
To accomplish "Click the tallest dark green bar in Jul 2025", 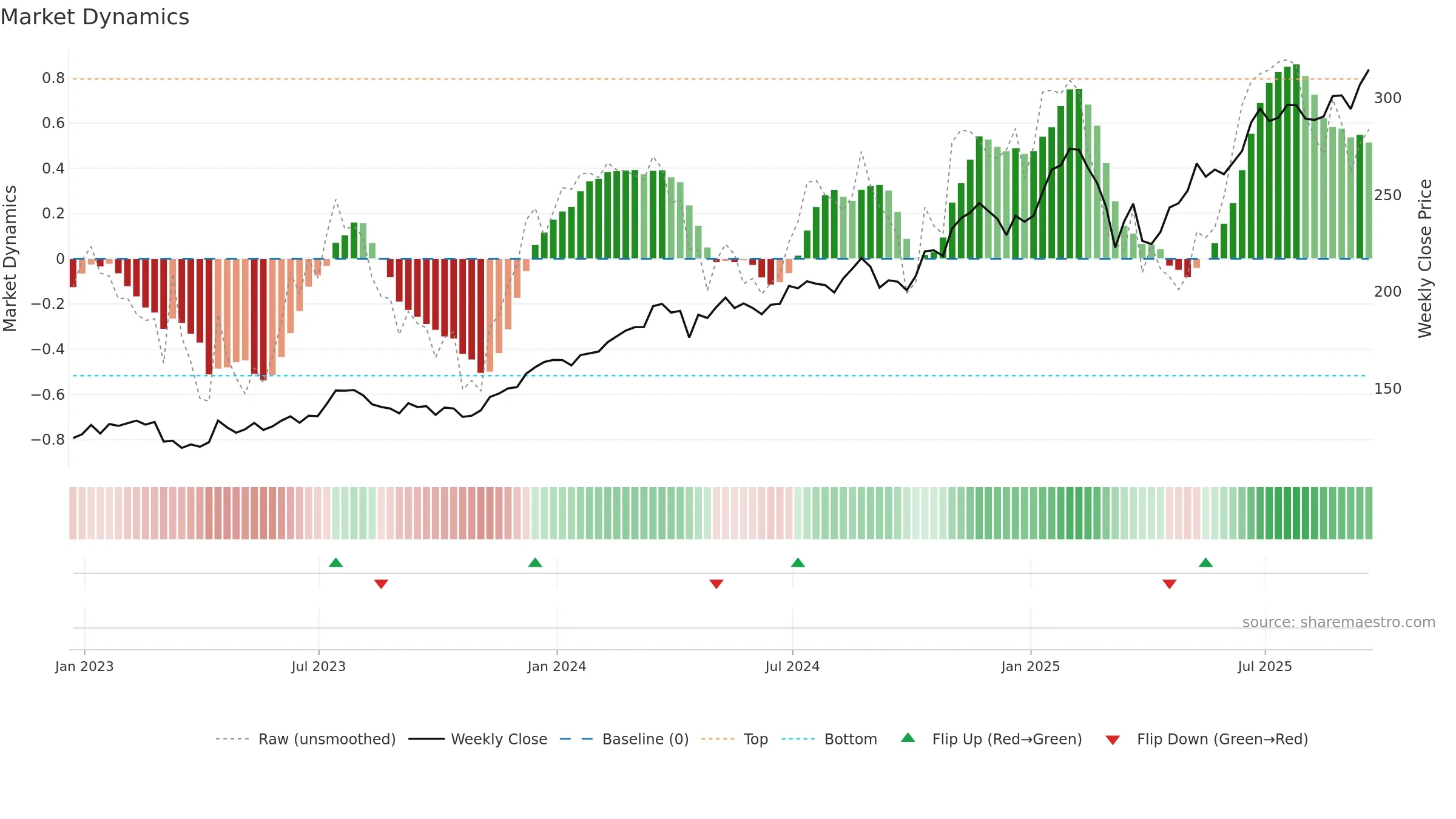I will click(x=1296, y=161).
